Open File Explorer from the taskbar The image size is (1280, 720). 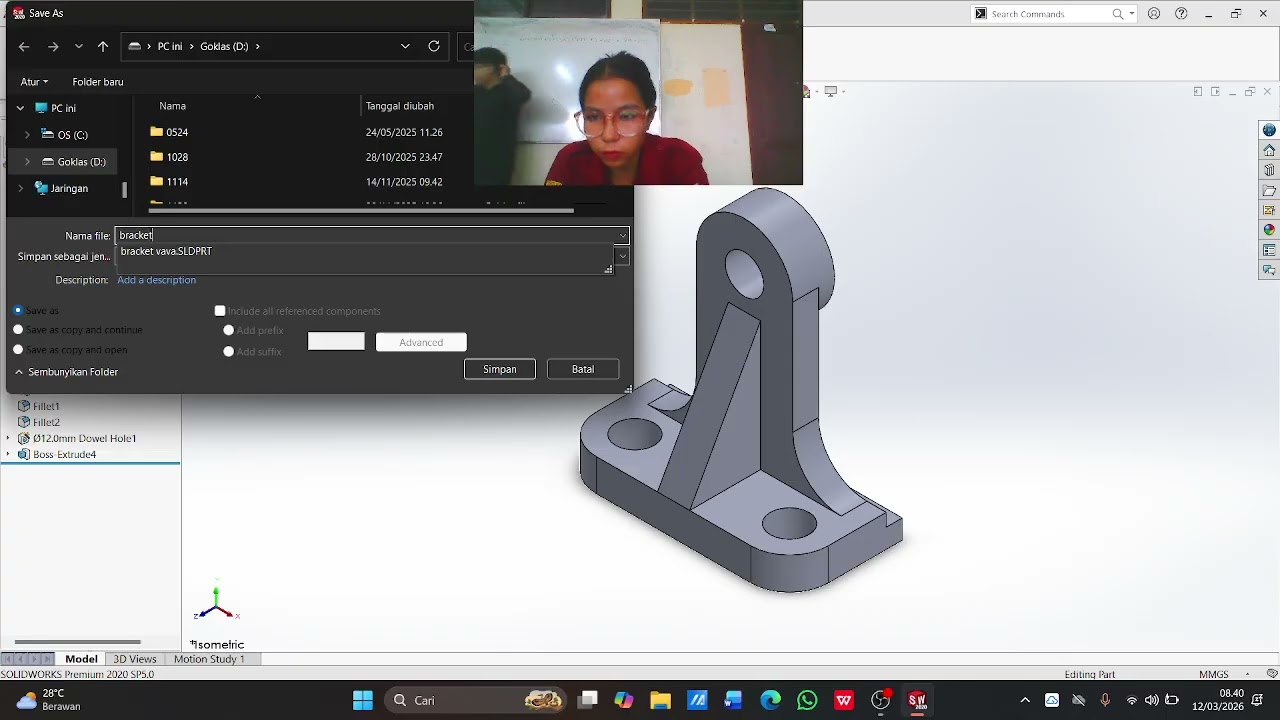(x=660, y=700)
